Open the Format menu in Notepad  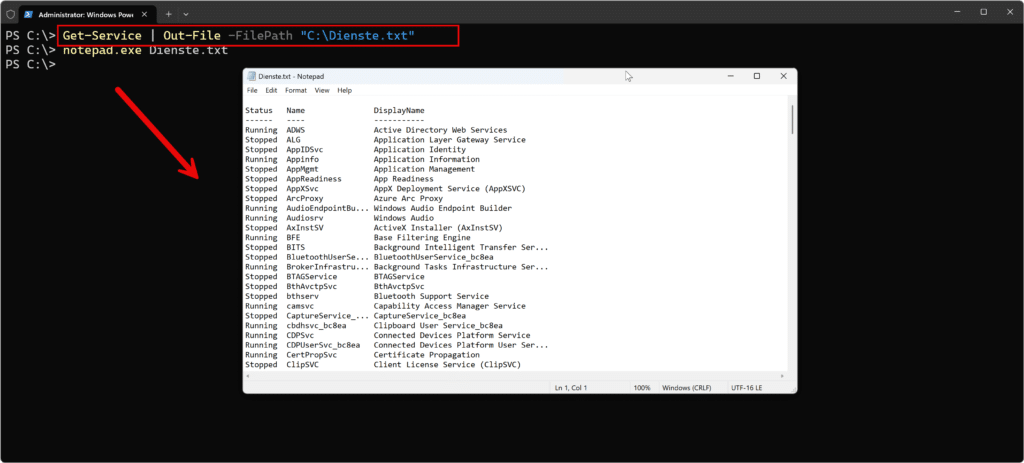click(296, 90)
